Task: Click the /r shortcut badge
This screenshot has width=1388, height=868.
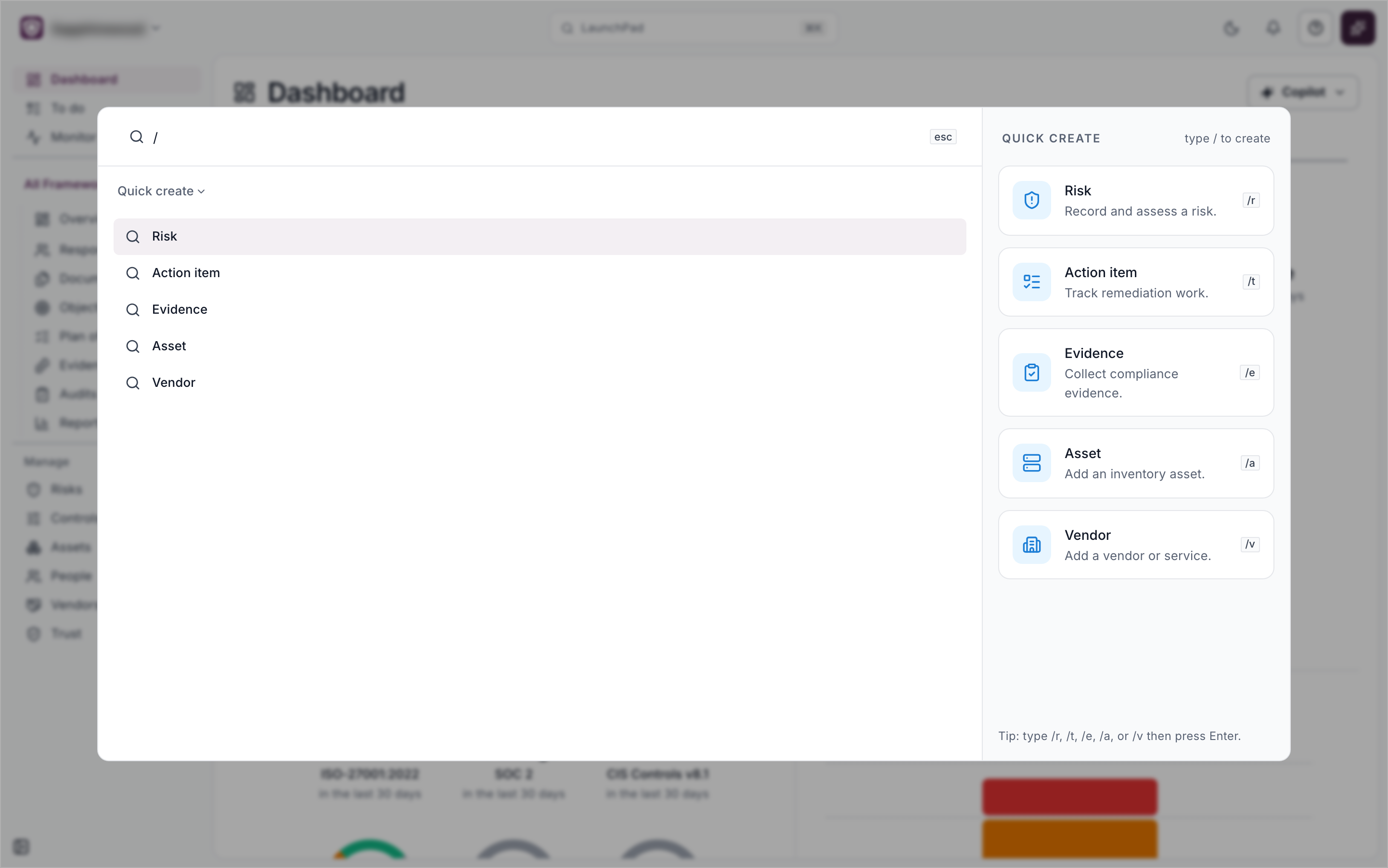Action: click(x=1251, y=200)
